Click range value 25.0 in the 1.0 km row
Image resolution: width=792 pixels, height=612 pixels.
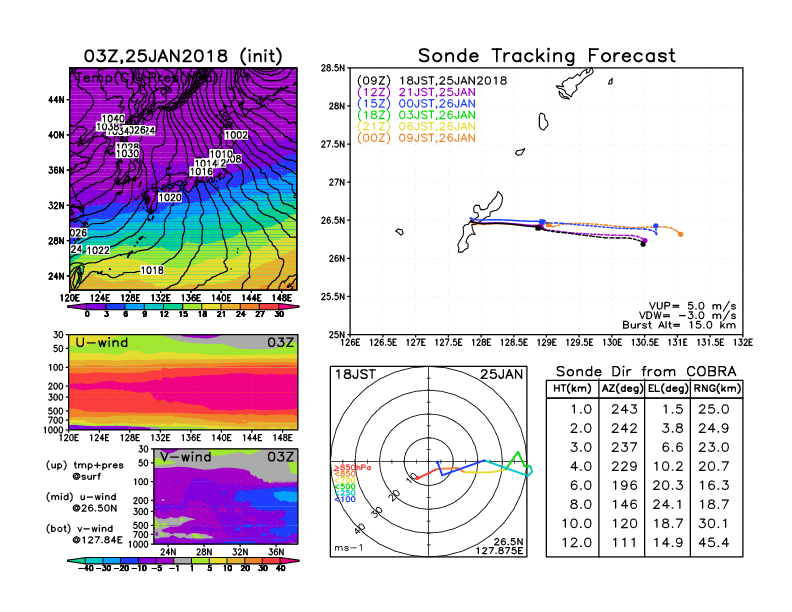click(x=714, y=409)
